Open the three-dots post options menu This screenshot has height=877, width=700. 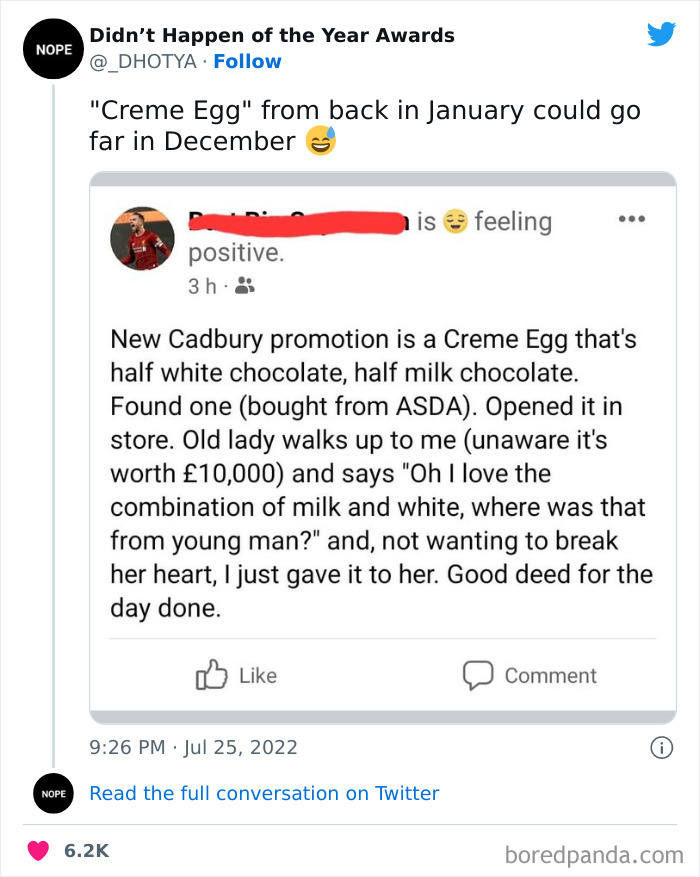coord(631,219)
